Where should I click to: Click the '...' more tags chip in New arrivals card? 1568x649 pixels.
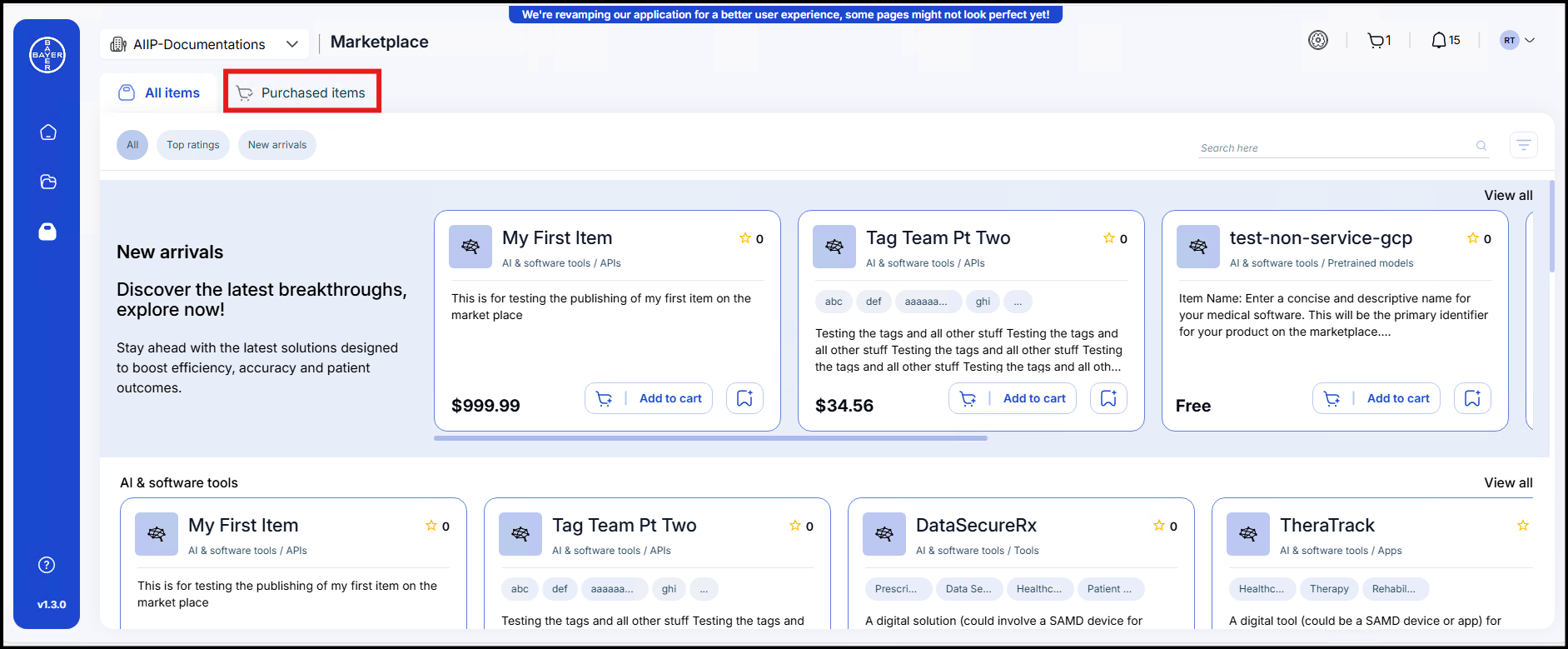pyautogui.click(x=1018, y=302)
